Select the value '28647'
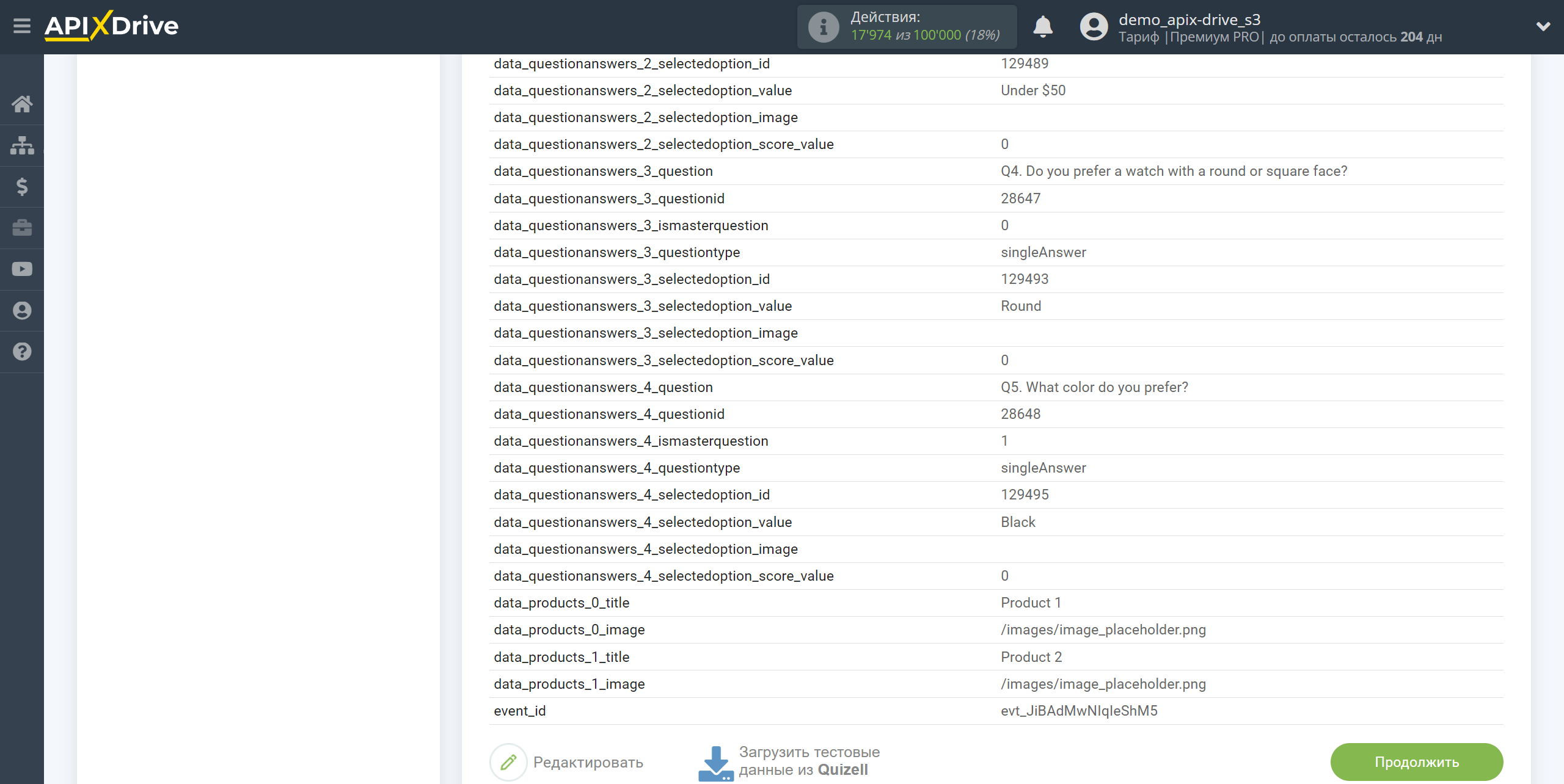The width and height of the screenshot is (1564, 784). click(1020, 198)
